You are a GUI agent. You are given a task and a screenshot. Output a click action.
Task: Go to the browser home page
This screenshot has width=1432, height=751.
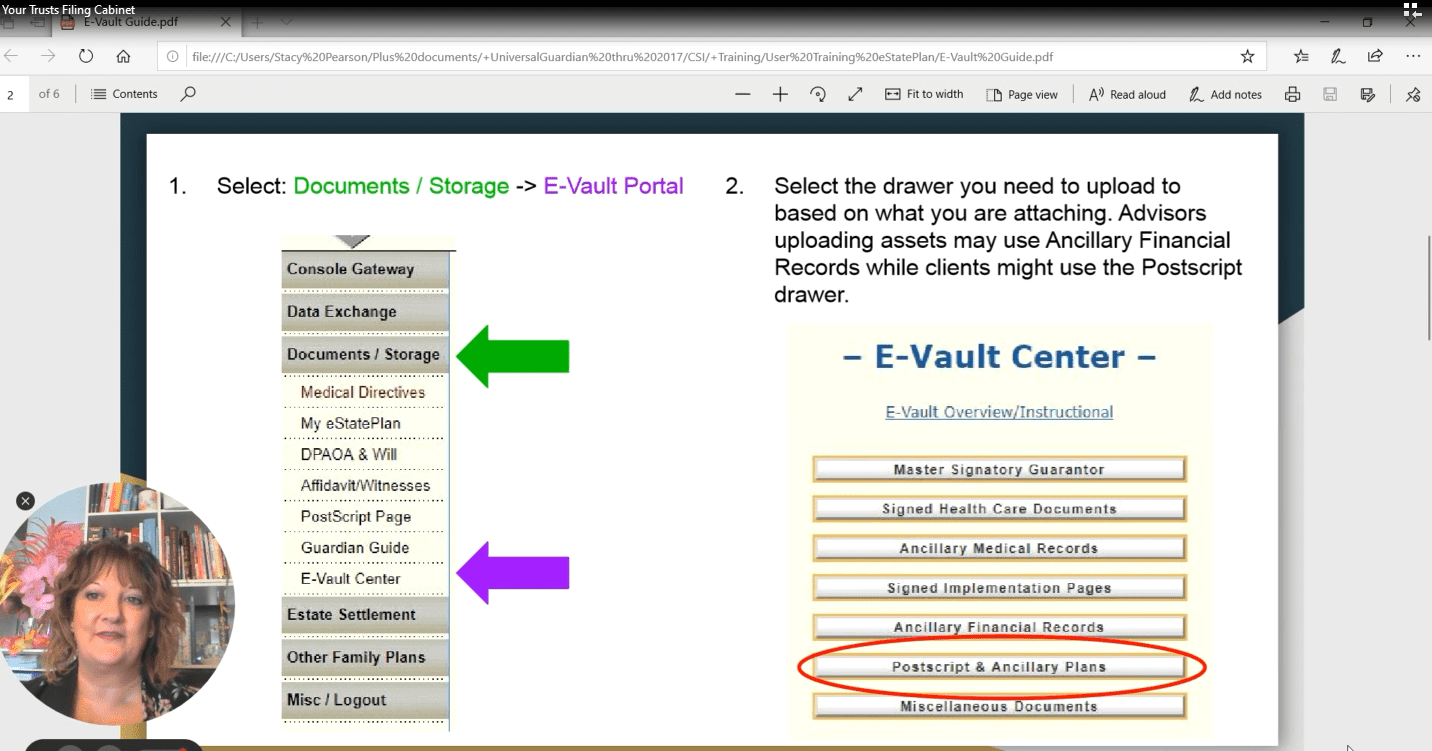(123, 57)
